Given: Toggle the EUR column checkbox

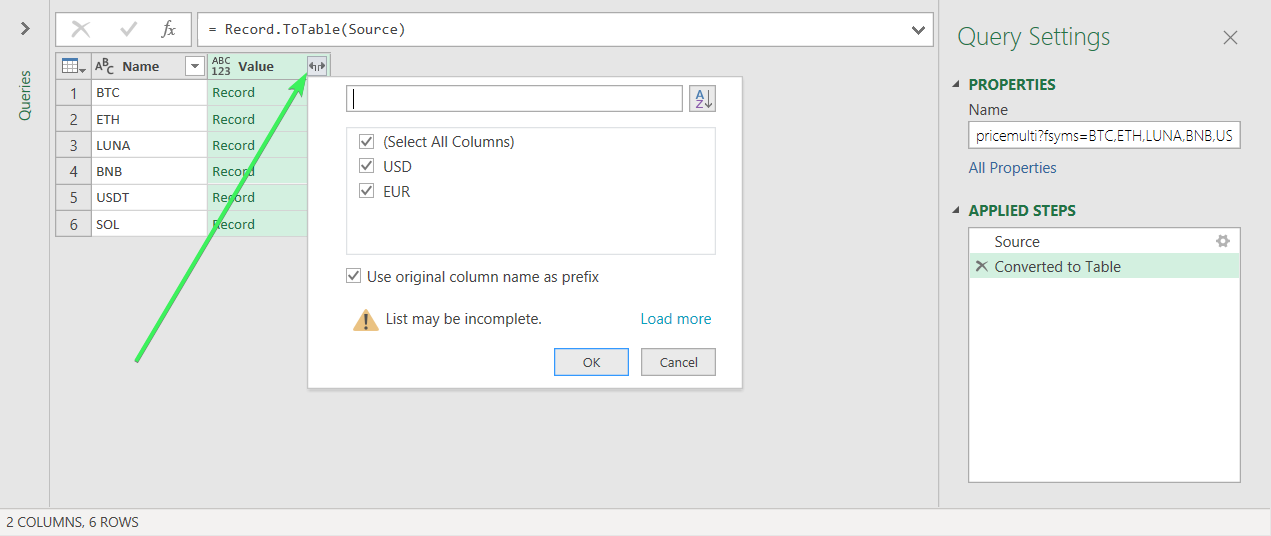Looking at the screenshot, I should click(x=366, y=191).
